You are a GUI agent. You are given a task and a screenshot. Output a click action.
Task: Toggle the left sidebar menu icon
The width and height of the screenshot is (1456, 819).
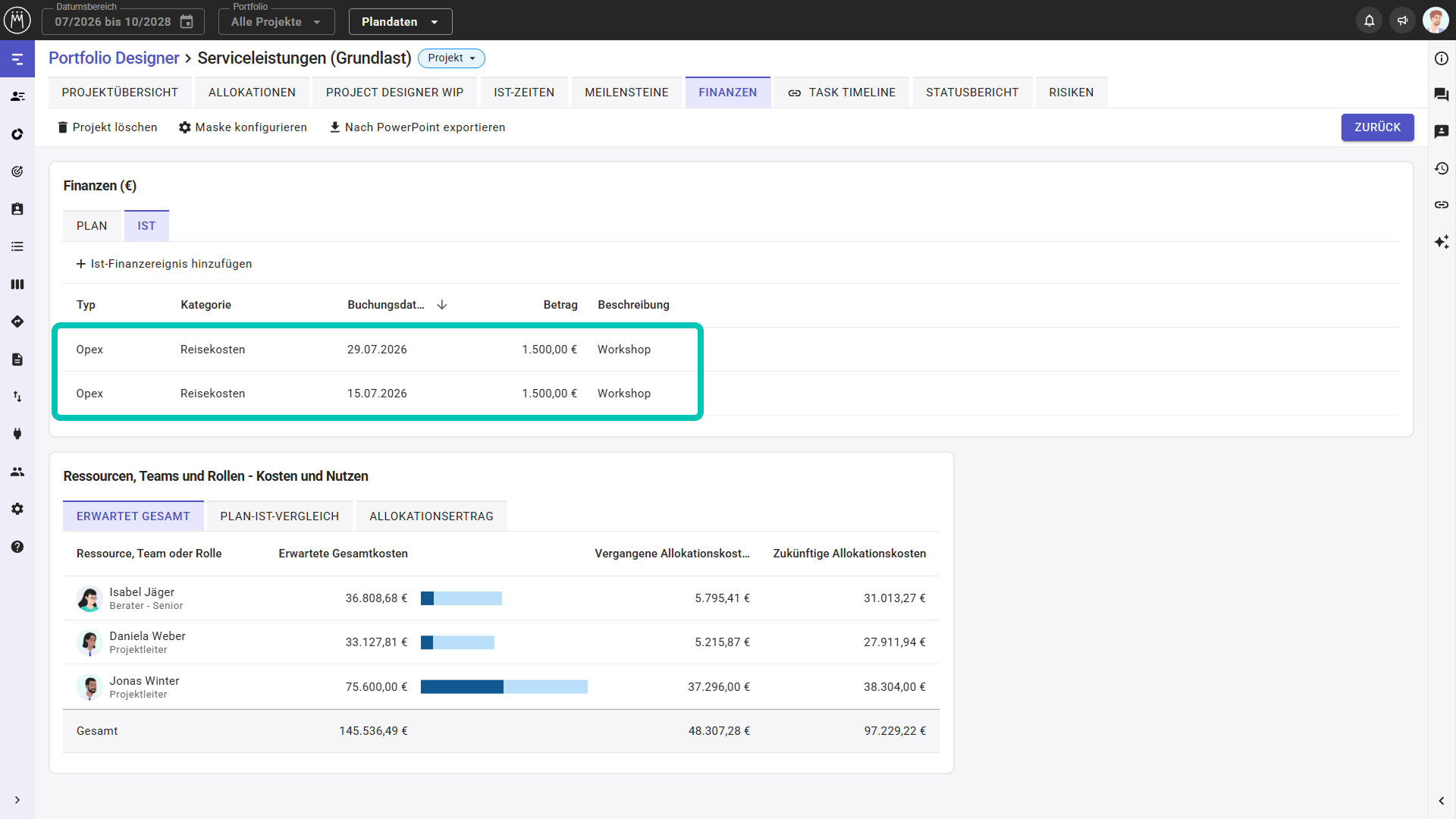[17, 59]
